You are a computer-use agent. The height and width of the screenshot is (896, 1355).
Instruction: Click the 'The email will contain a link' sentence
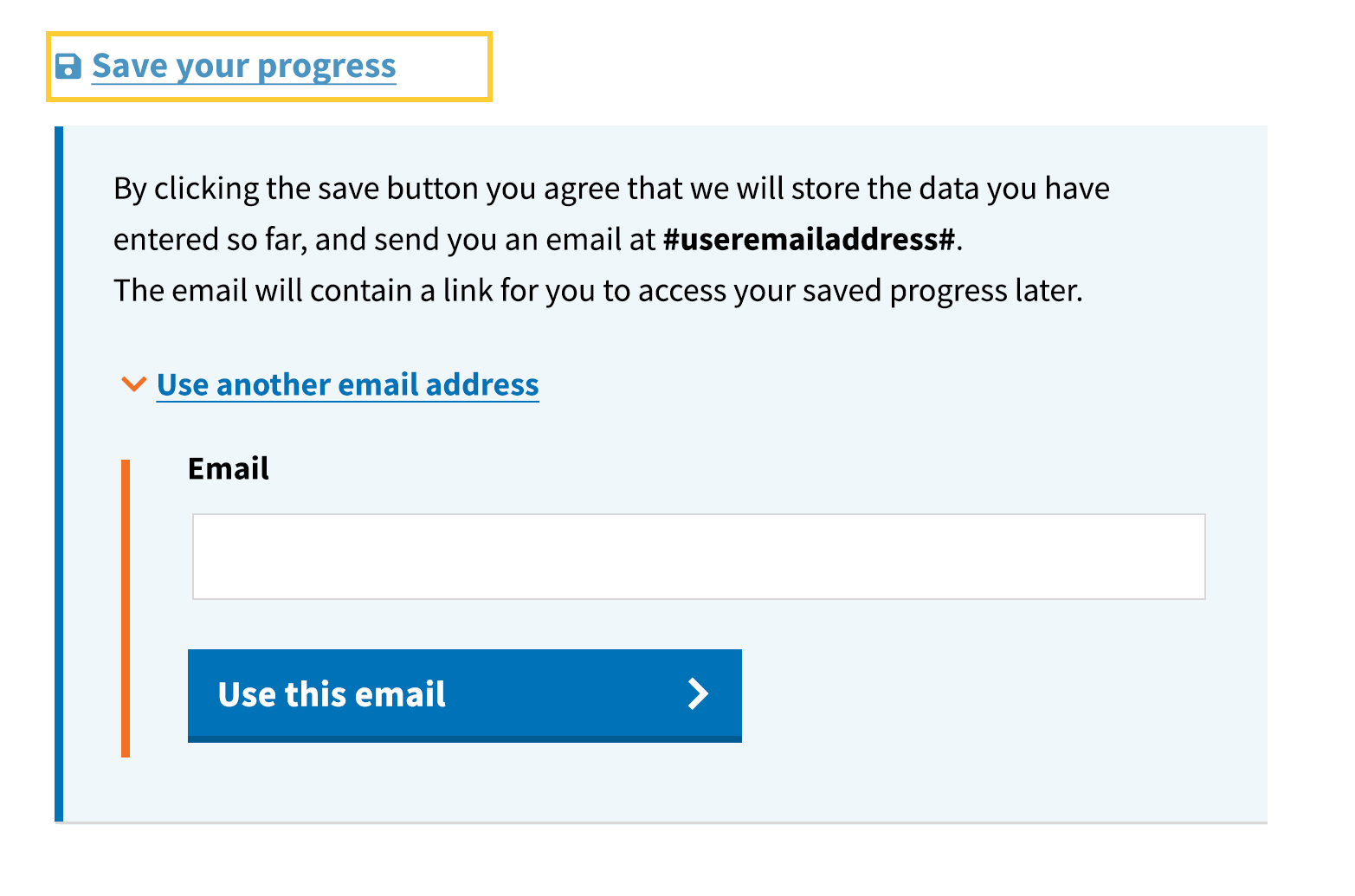click(597, 291)
